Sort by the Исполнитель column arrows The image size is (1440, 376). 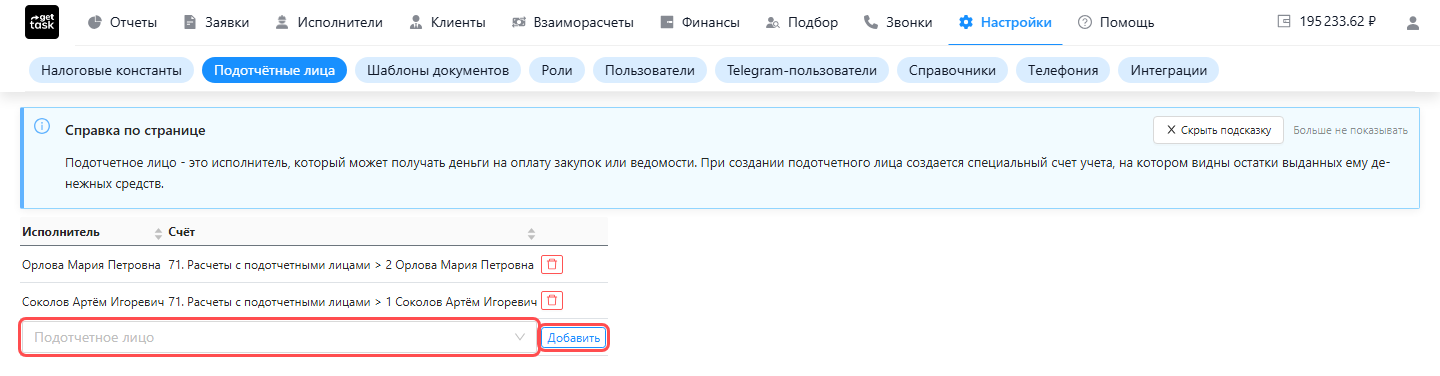[157, 232]
